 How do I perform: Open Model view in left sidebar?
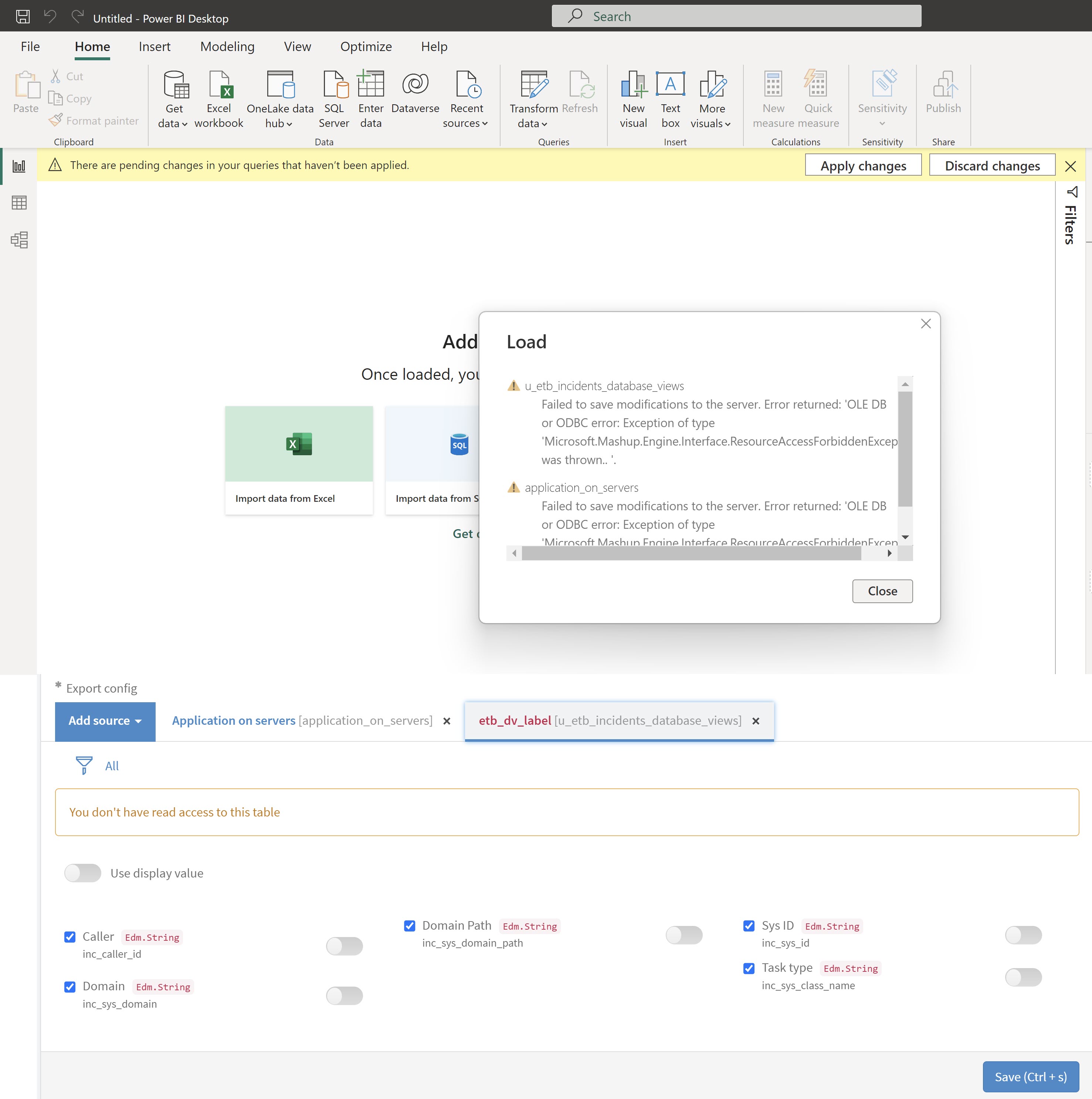coord(19,240)
